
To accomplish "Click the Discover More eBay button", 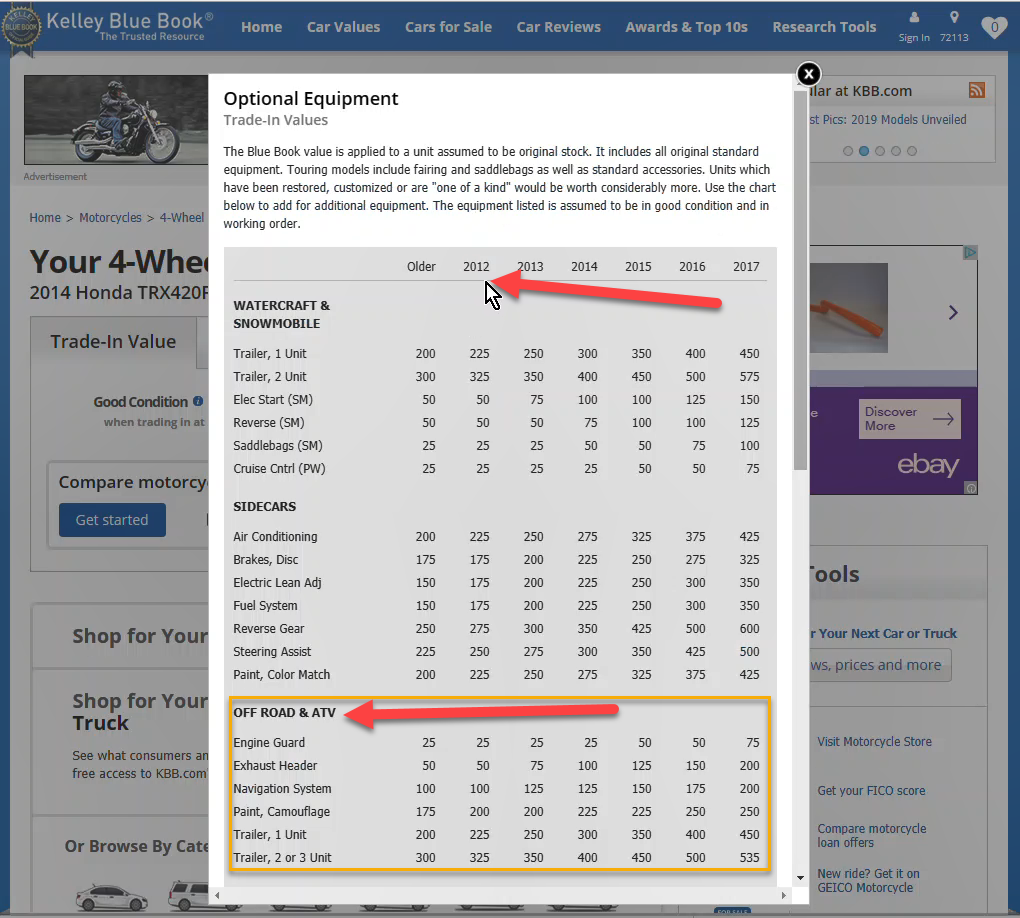I will coord(909,419).
